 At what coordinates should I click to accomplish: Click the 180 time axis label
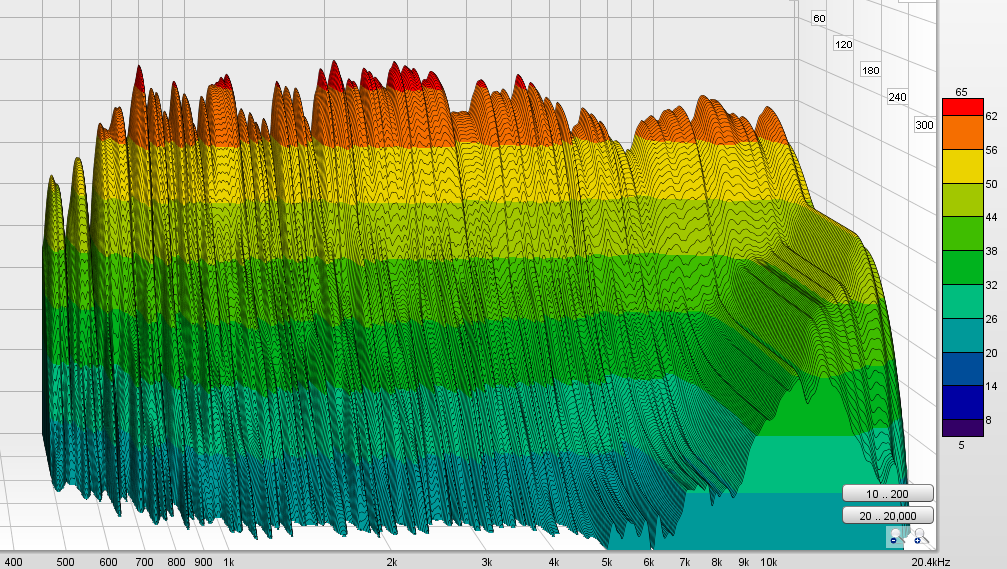871,71
